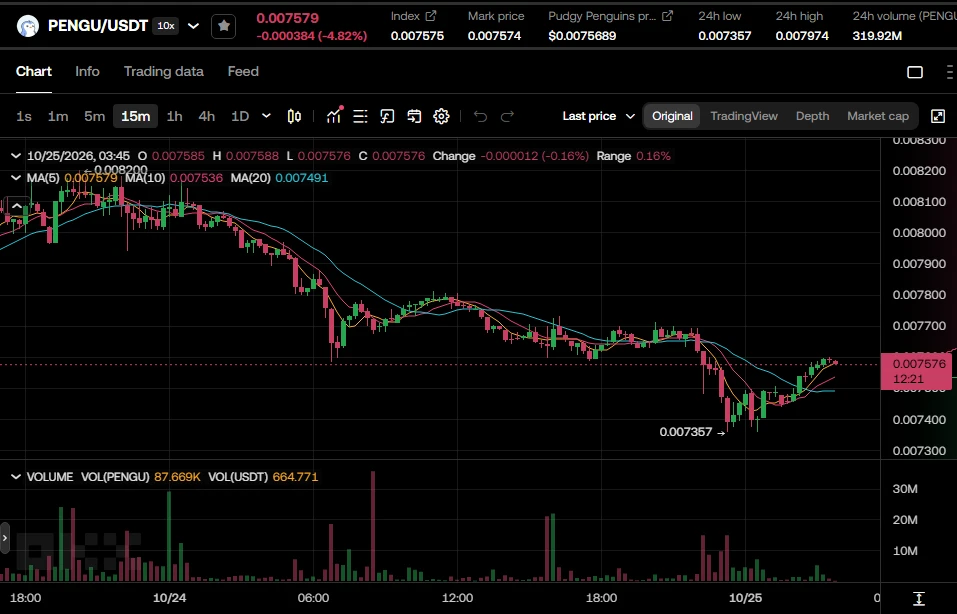Click the drawing tools list icon
Image resolution: width=957 pixels, height=614 pixels.
click(360, 116)
